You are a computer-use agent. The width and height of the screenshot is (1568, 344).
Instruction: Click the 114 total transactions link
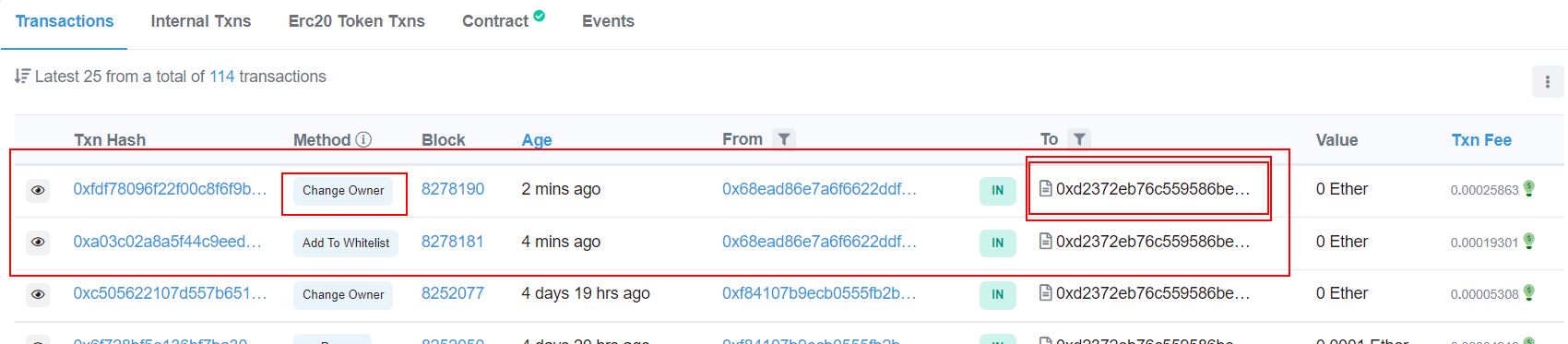click(222, 77)
